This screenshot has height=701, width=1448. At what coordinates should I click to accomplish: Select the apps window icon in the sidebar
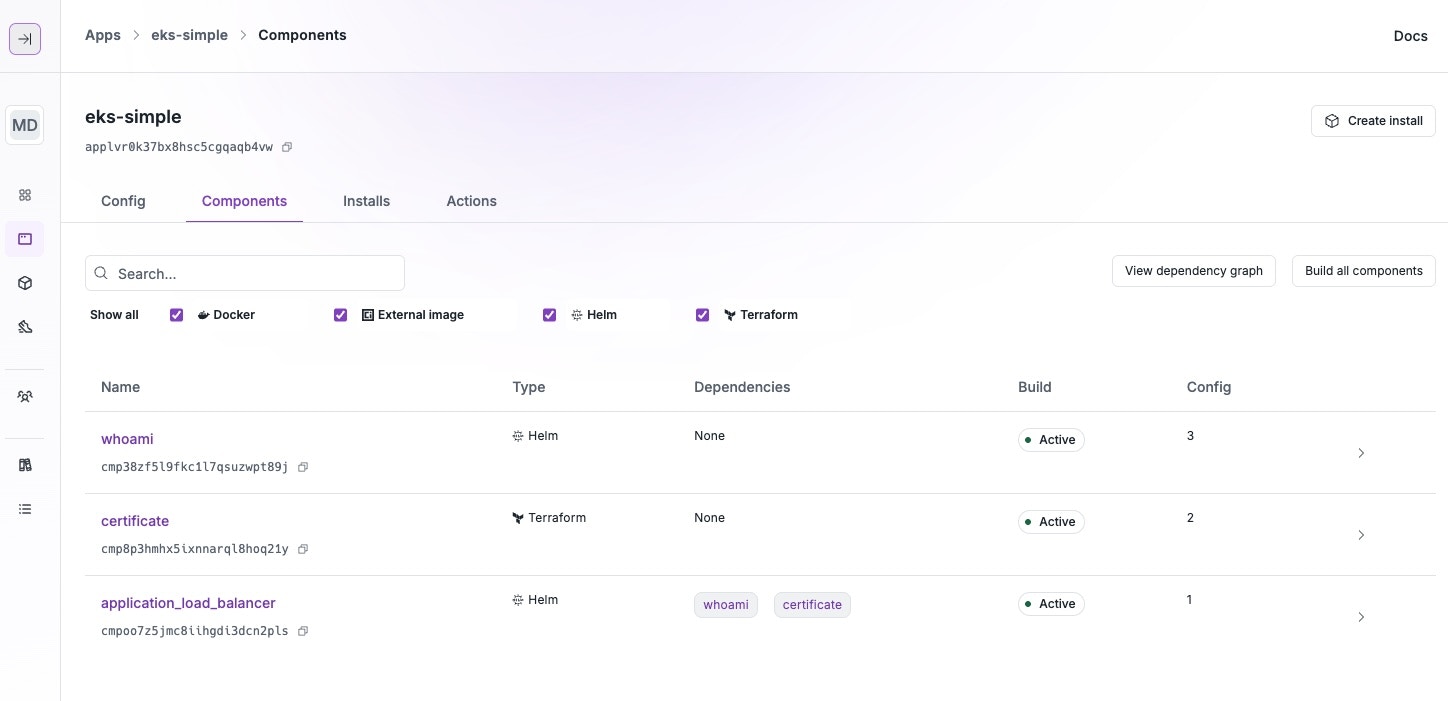25,239
